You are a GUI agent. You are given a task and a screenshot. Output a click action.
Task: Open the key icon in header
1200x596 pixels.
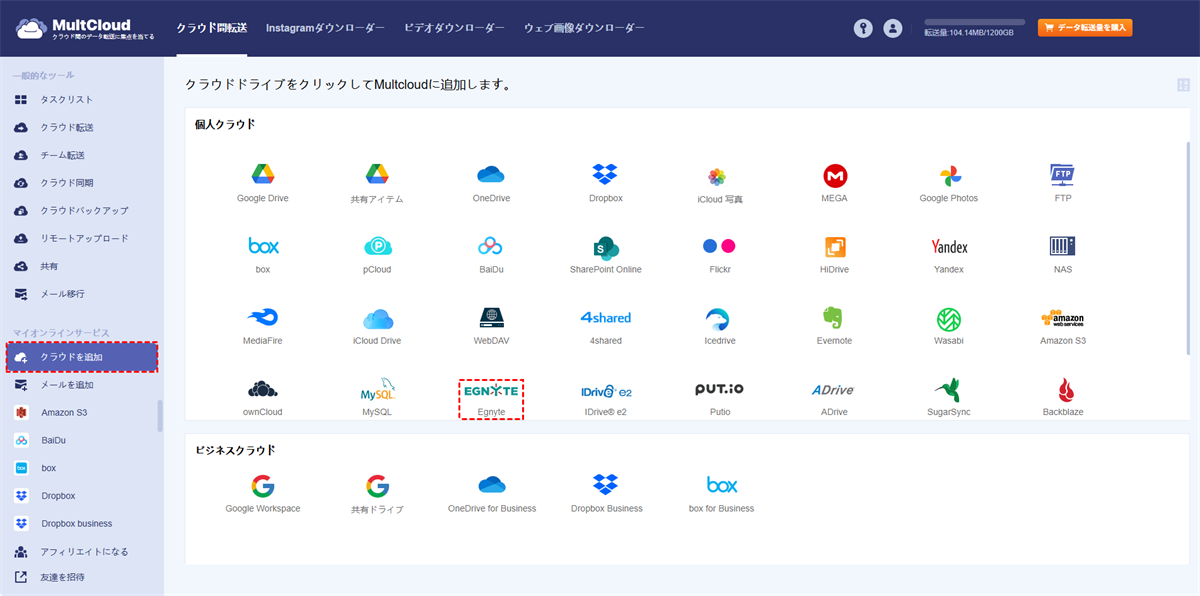click(x=863, y=28)
